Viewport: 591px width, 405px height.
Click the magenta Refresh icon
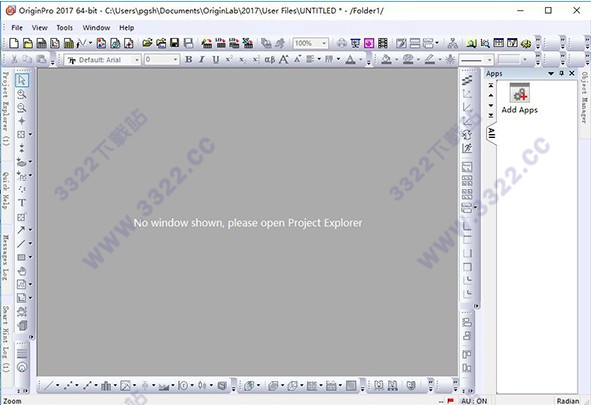pyautogui.click(x=369, y=43)
